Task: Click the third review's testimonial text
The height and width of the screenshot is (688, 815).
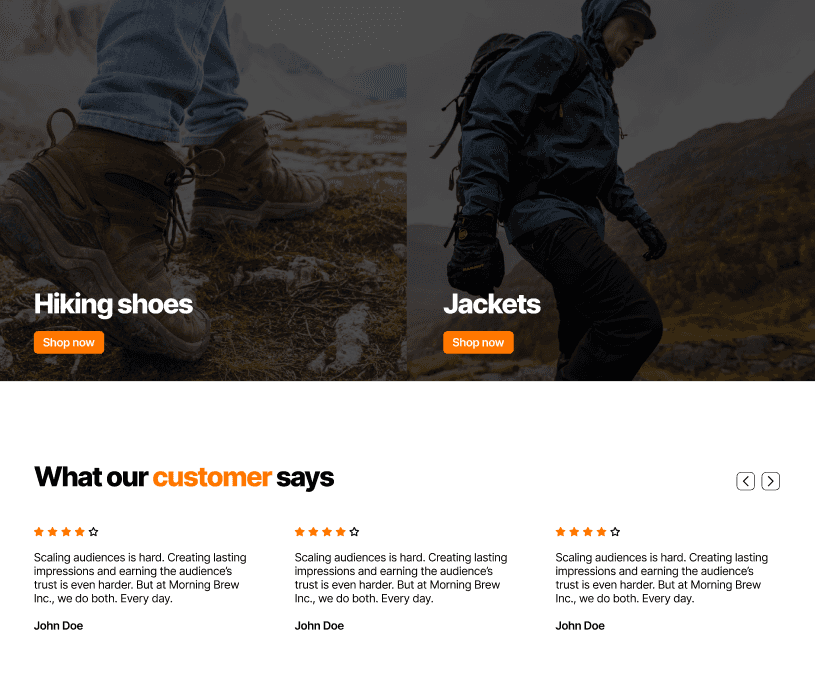Action: pyautogui.click(x=662, y=578)
